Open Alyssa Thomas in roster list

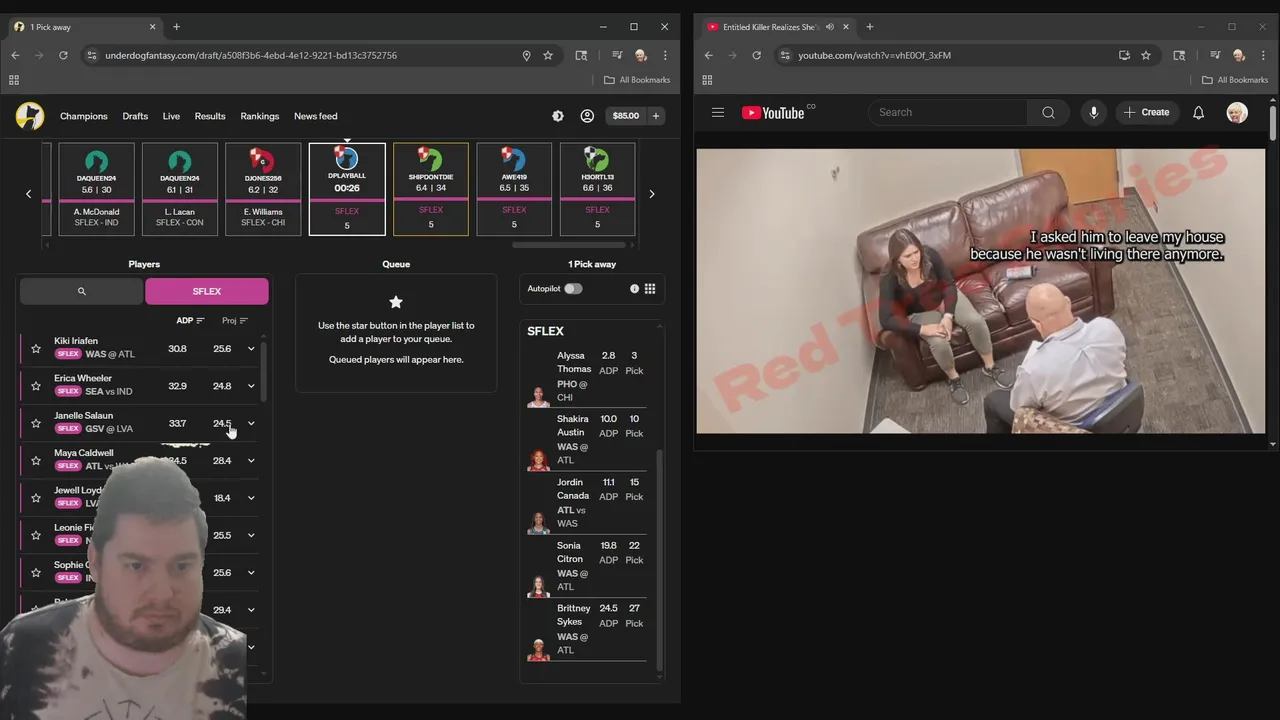(587, 376)
